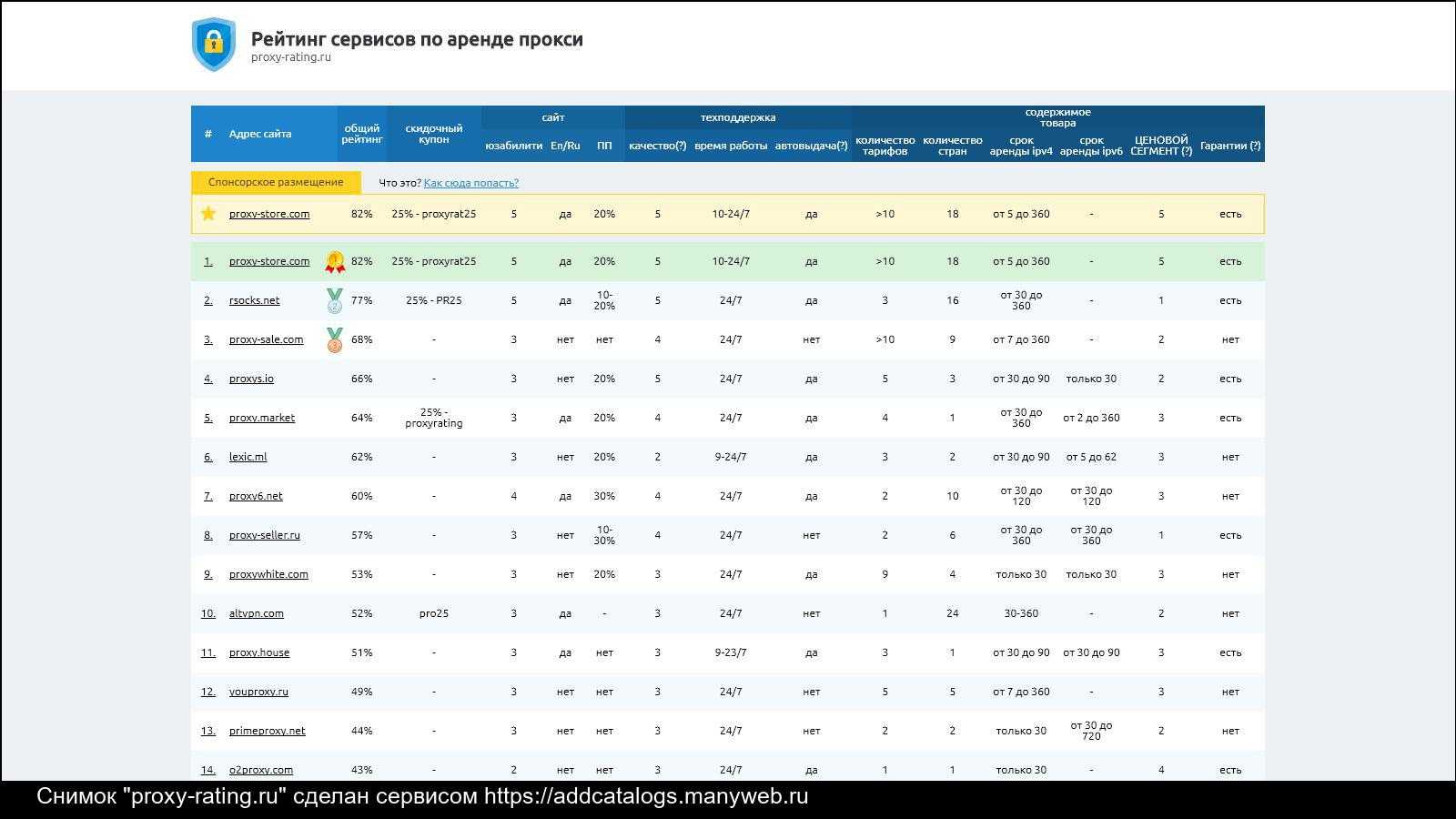
Task: Open the proxys.io link
Action: point(251,379)
